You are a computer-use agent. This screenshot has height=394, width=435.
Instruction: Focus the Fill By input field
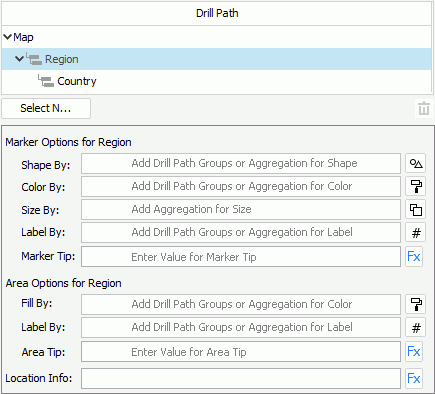(241, 304)
